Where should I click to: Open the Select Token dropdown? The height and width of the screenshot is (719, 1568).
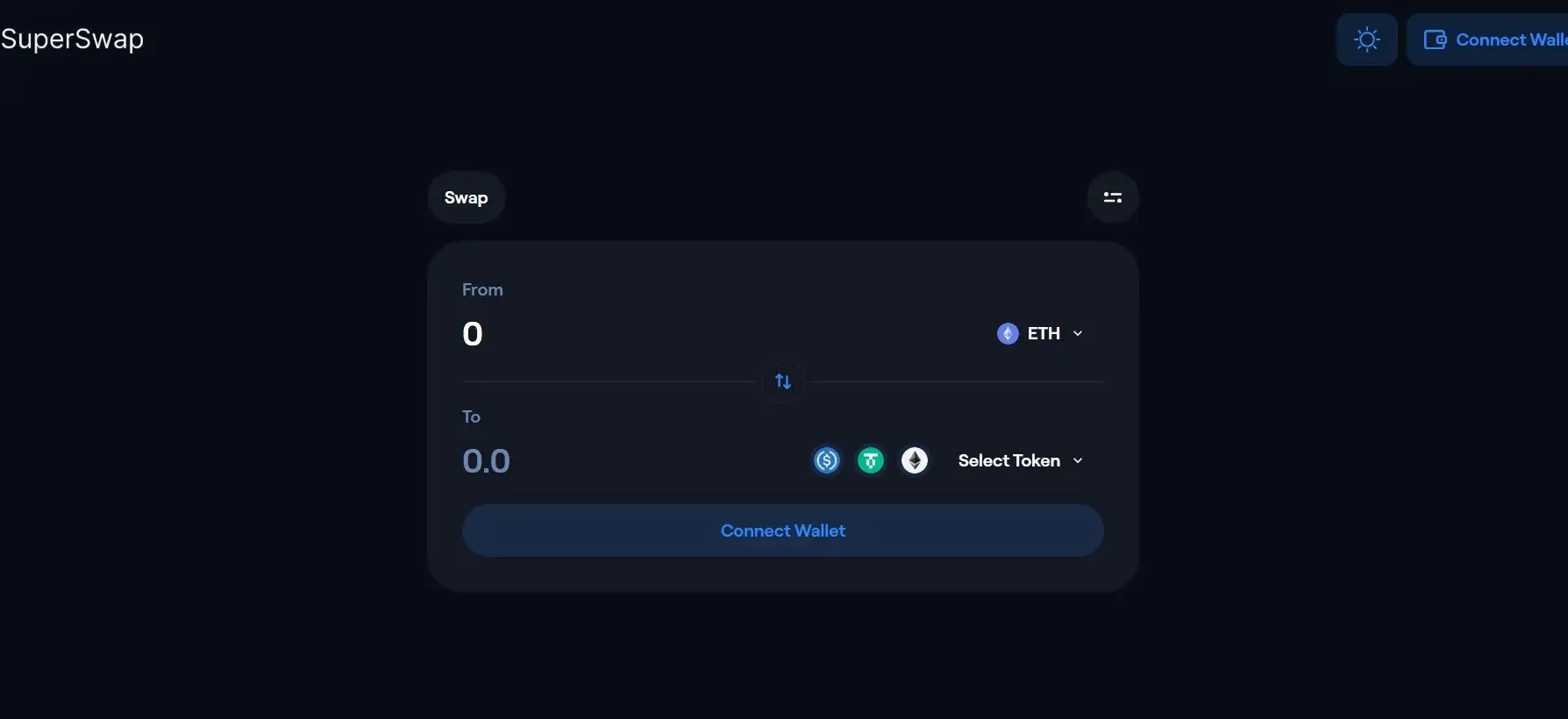pos(1009,460)
